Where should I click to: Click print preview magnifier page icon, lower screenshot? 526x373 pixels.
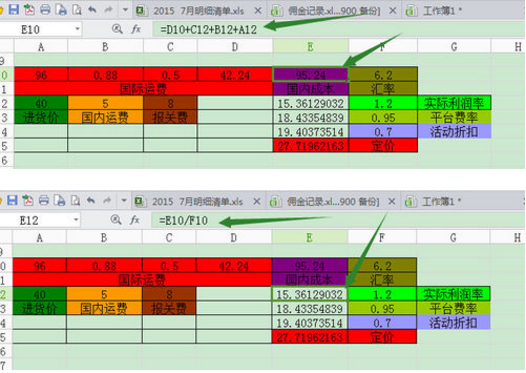pos(75,201)
